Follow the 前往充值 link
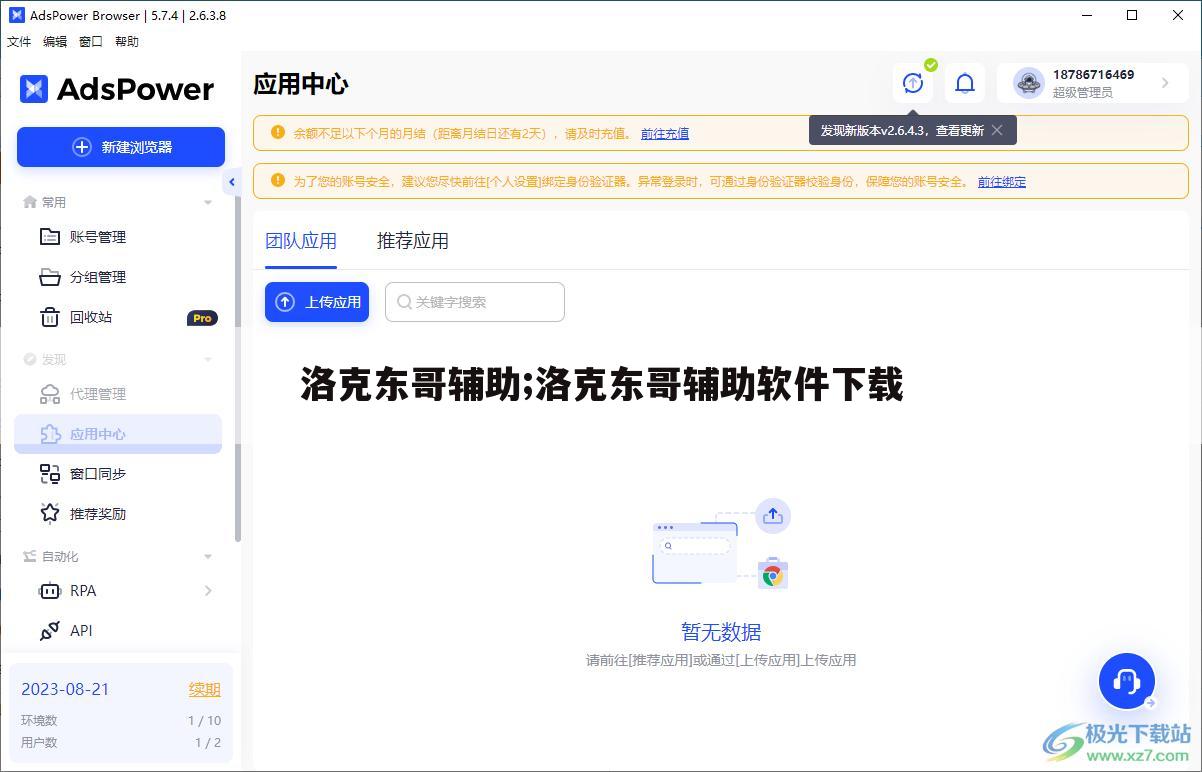This screenshot has width=1202, height=772. tap(665, 133)
